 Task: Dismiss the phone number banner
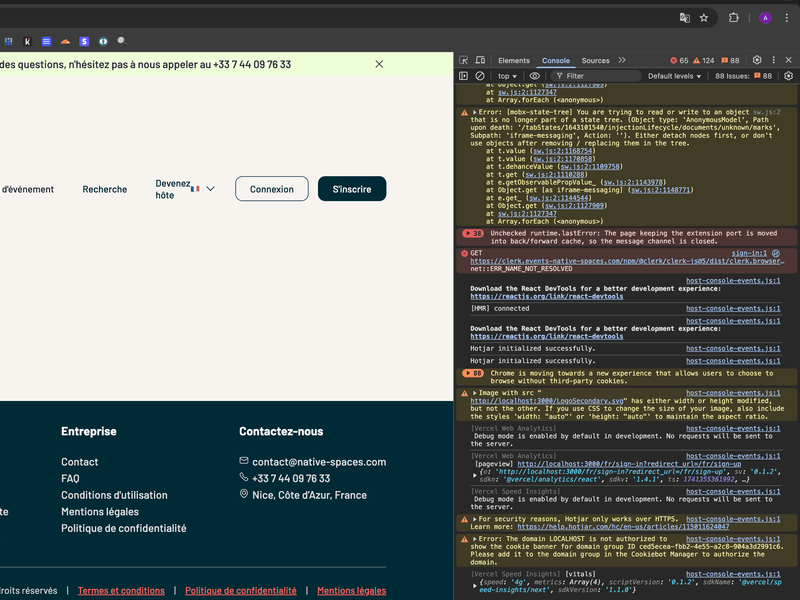[379, 64]
